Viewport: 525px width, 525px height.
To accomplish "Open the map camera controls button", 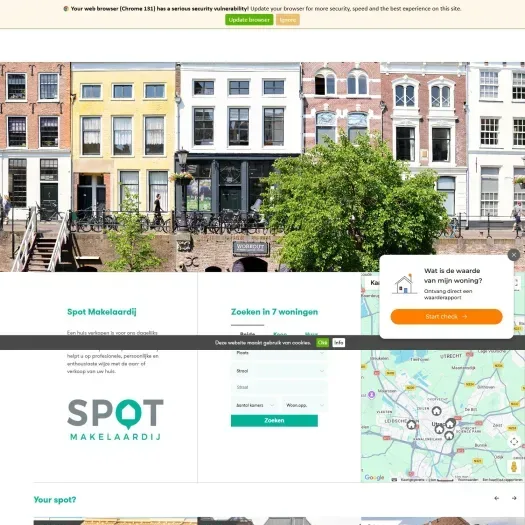I will tap(514, 442).
